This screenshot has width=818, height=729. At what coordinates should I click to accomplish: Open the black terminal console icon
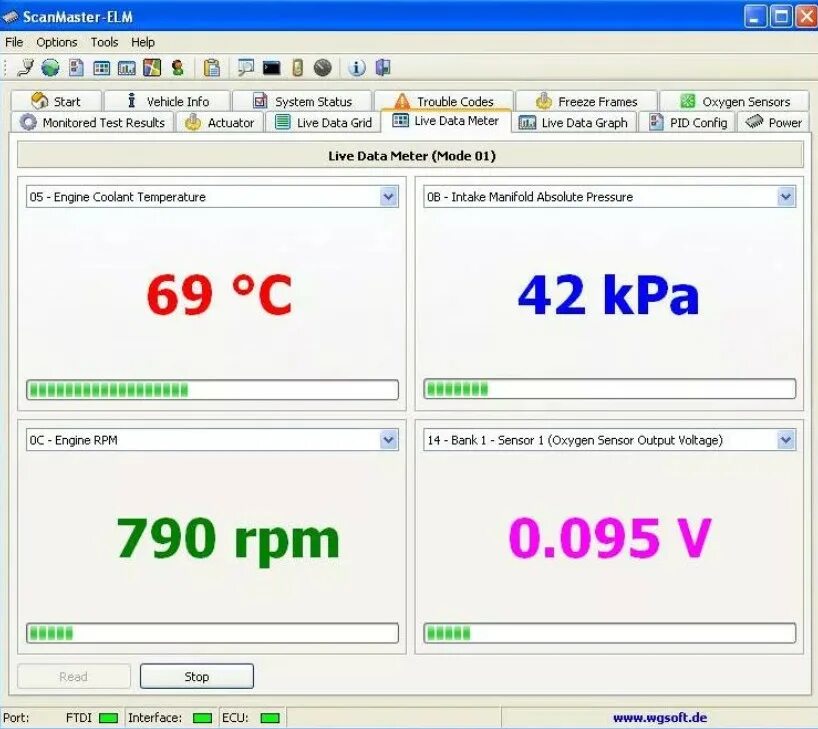pyautogui.click(x=271, y=68)
